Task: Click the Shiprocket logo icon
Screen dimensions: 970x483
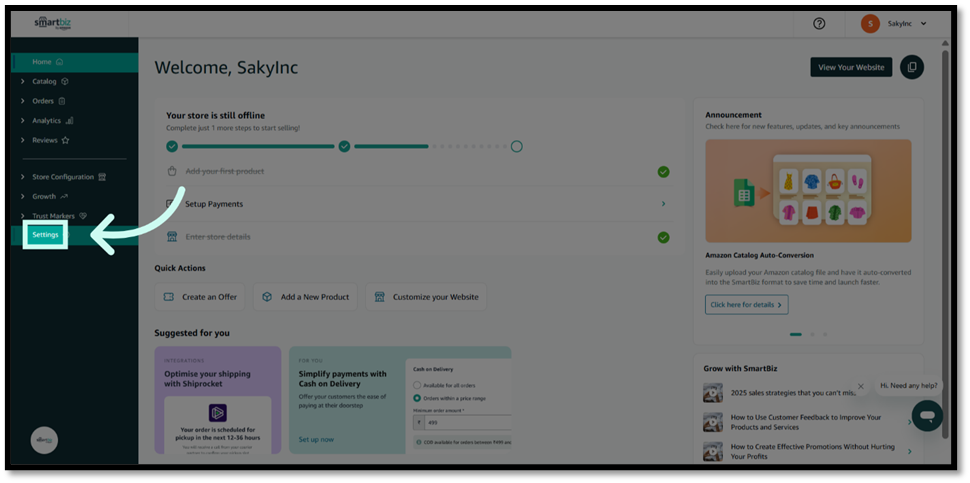Action: [217, 413]
